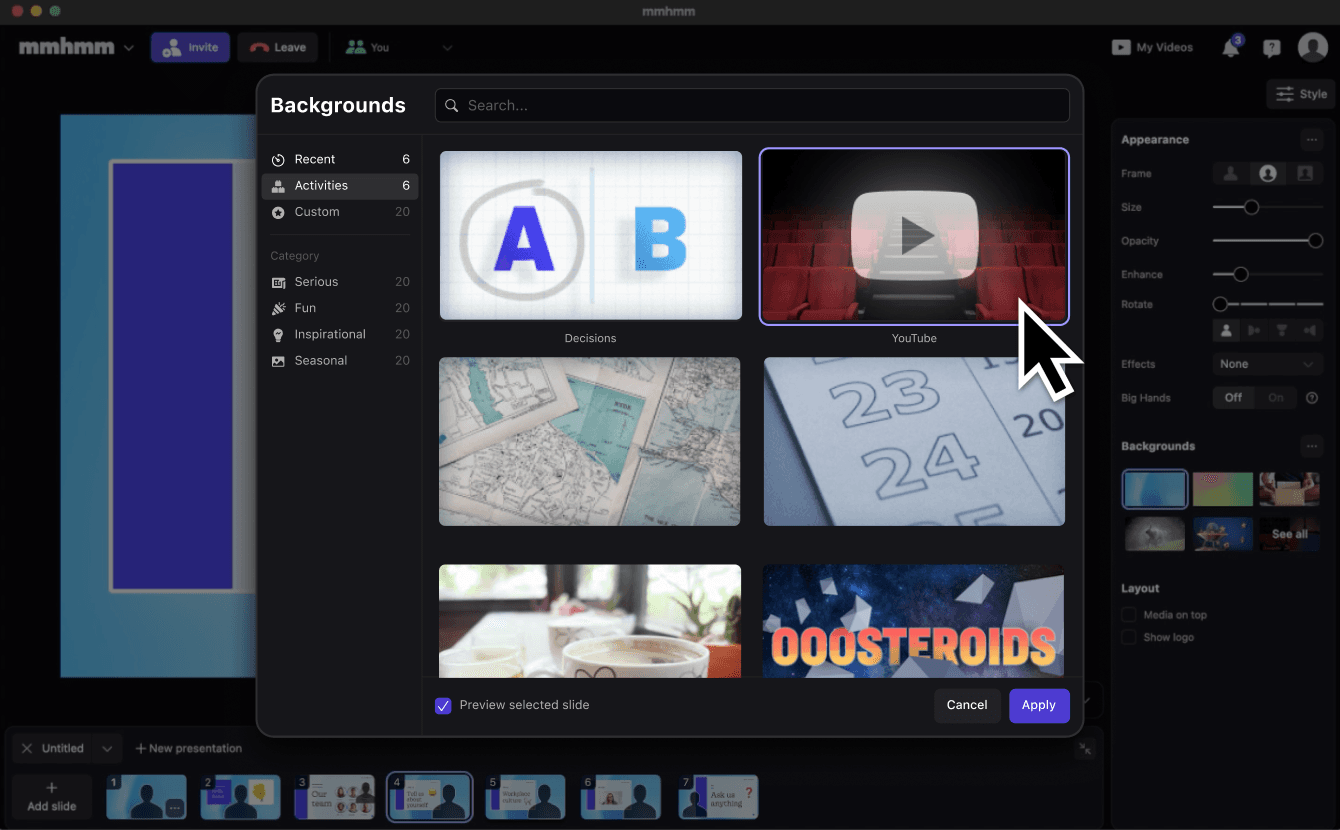Click the Cancel button

click(966, 705)
